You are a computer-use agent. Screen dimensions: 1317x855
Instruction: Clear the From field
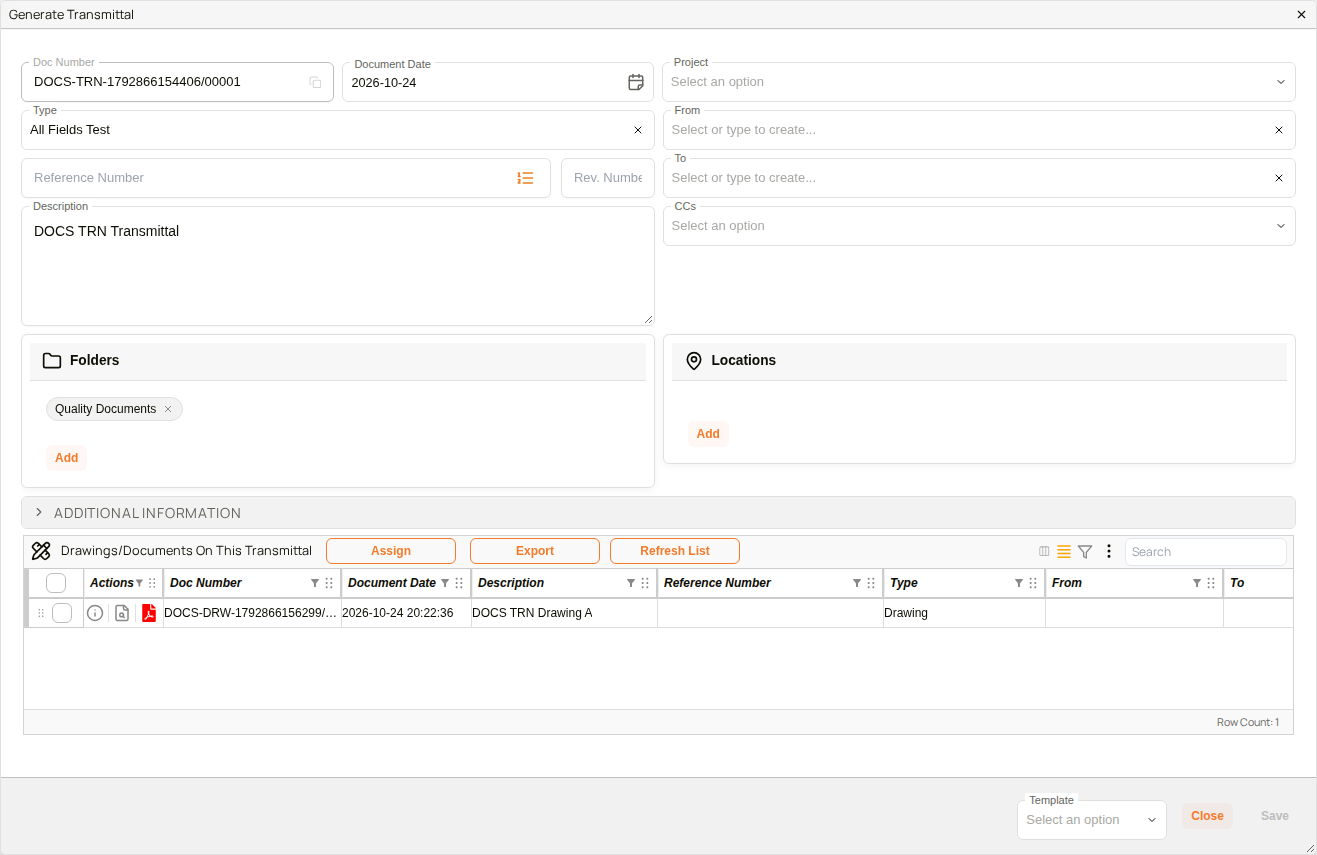[x=1279, y=130]
